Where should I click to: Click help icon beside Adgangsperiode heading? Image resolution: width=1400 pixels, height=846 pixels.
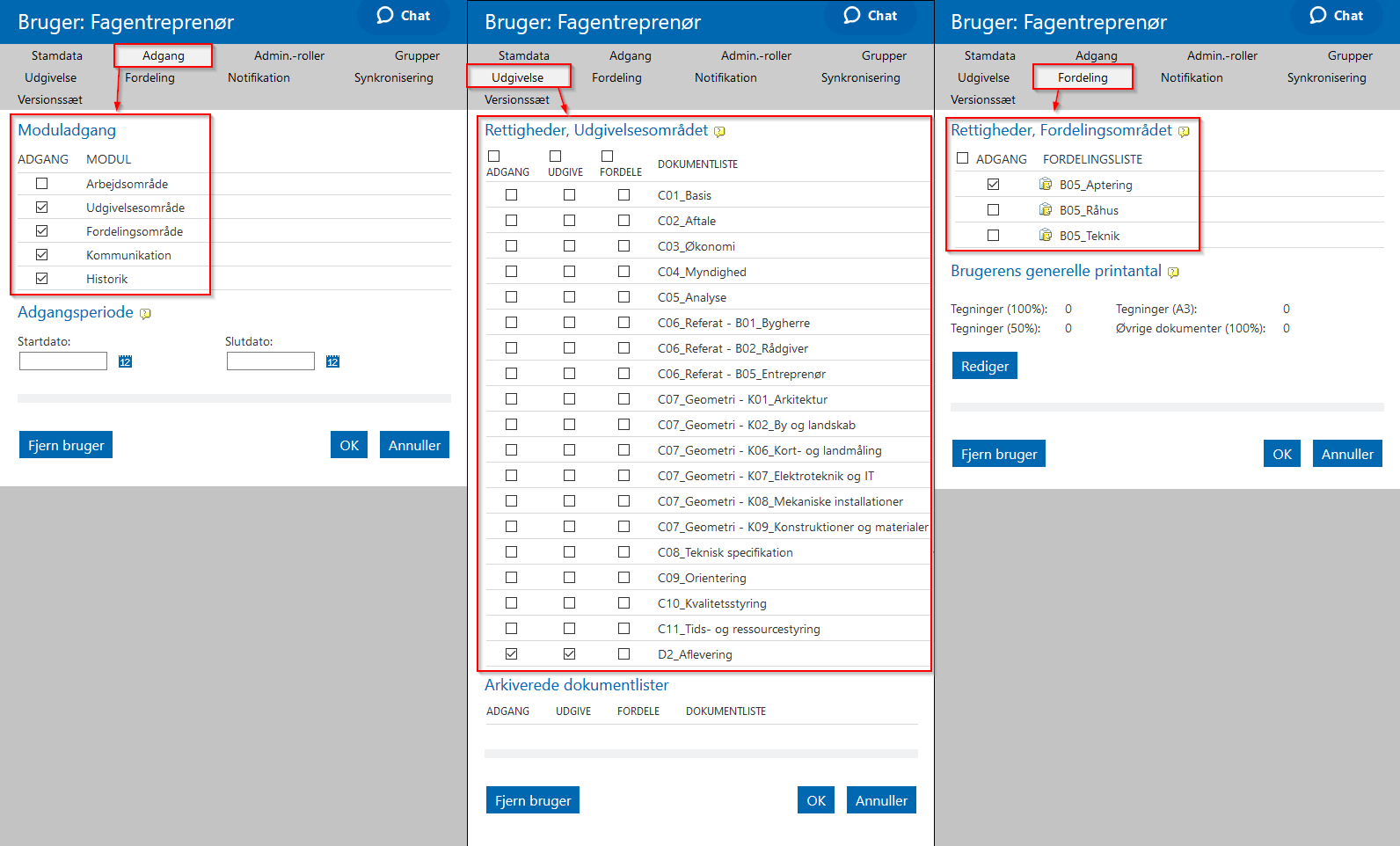coord(145,314)
